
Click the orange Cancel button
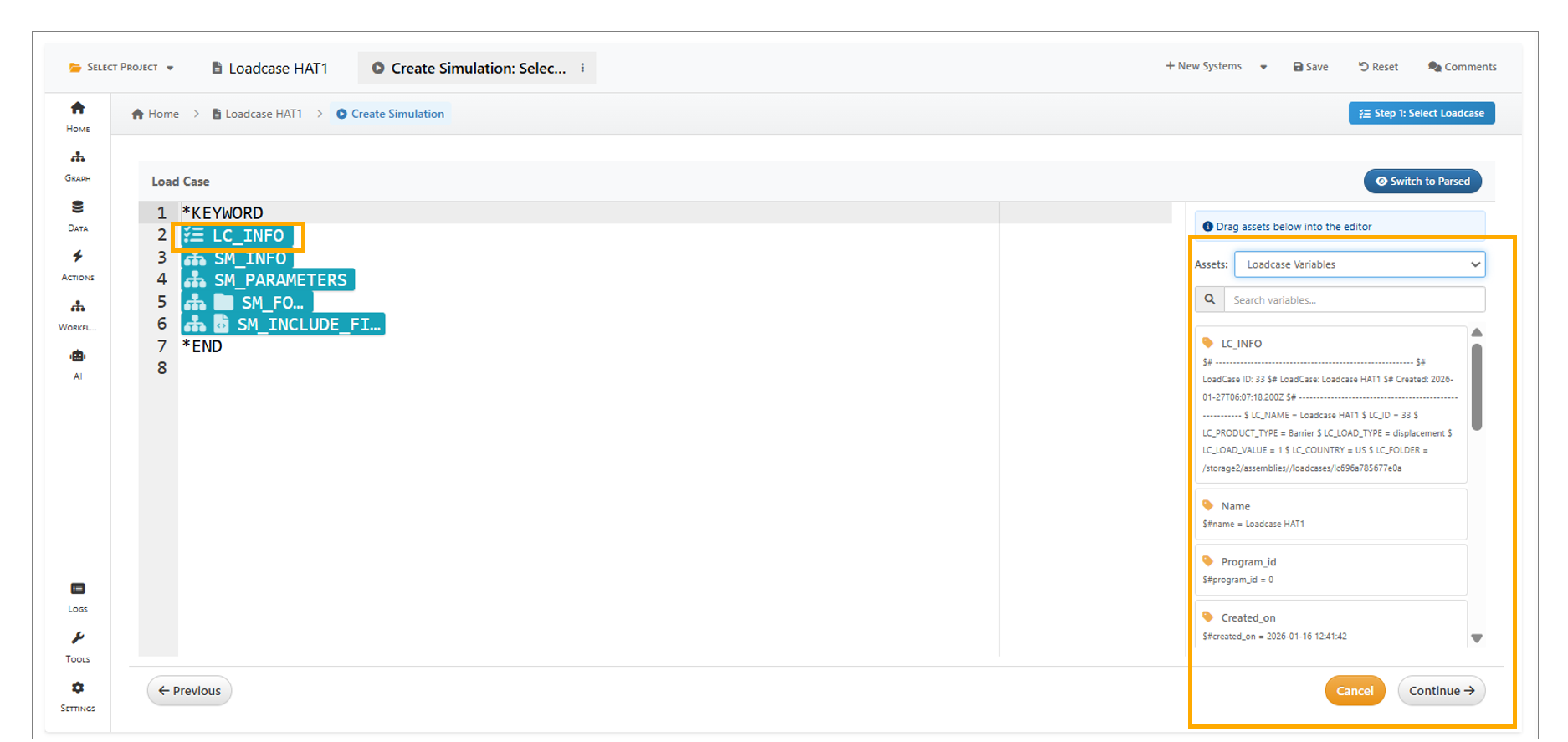click(1354, 691)
